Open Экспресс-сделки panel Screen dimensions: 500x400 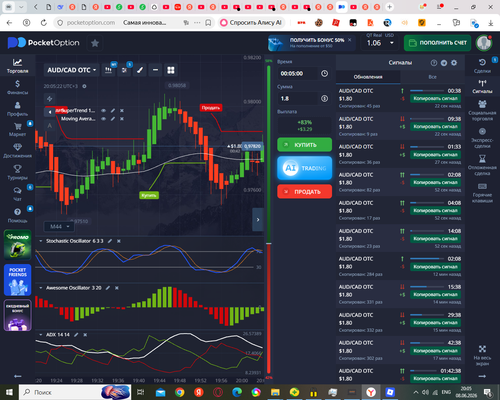[x=482, y=138]
